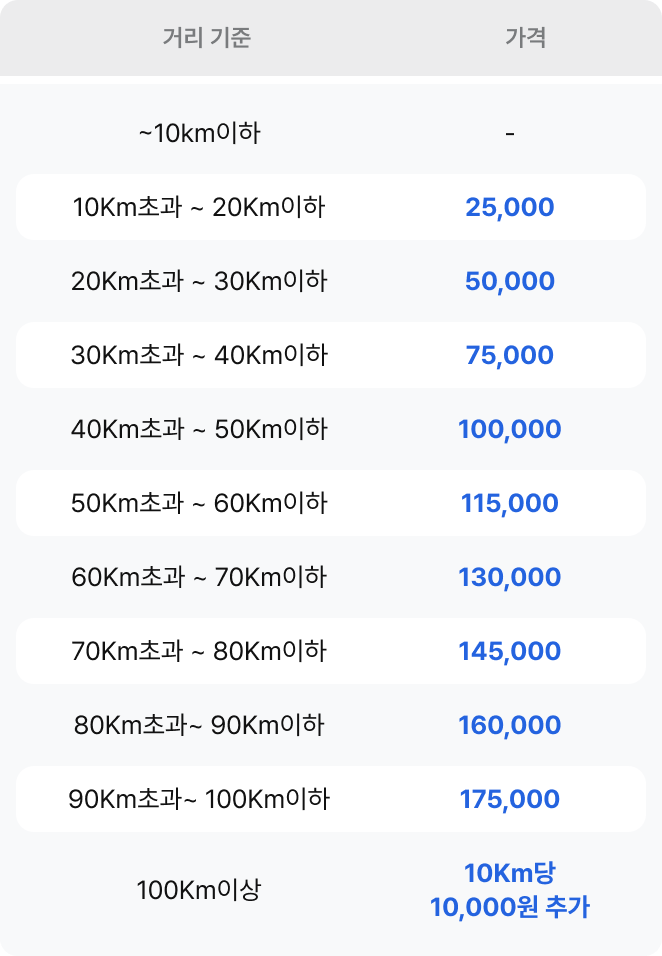Click the 10Km당 10,000원 추가 text
This screenshot has width=662, height=956.
(x=509, y=889)
